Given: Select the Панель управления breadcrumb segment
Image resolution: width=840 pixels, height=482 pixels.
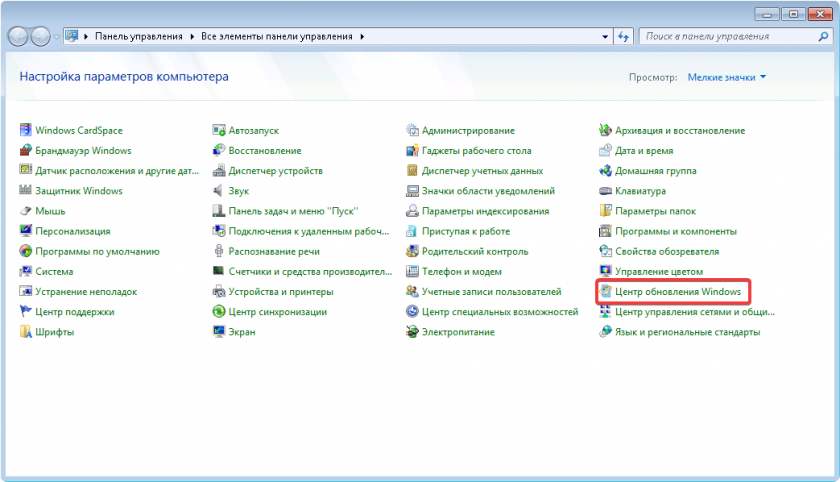Looking at the screenshot, I should click(x=138, y=36).
